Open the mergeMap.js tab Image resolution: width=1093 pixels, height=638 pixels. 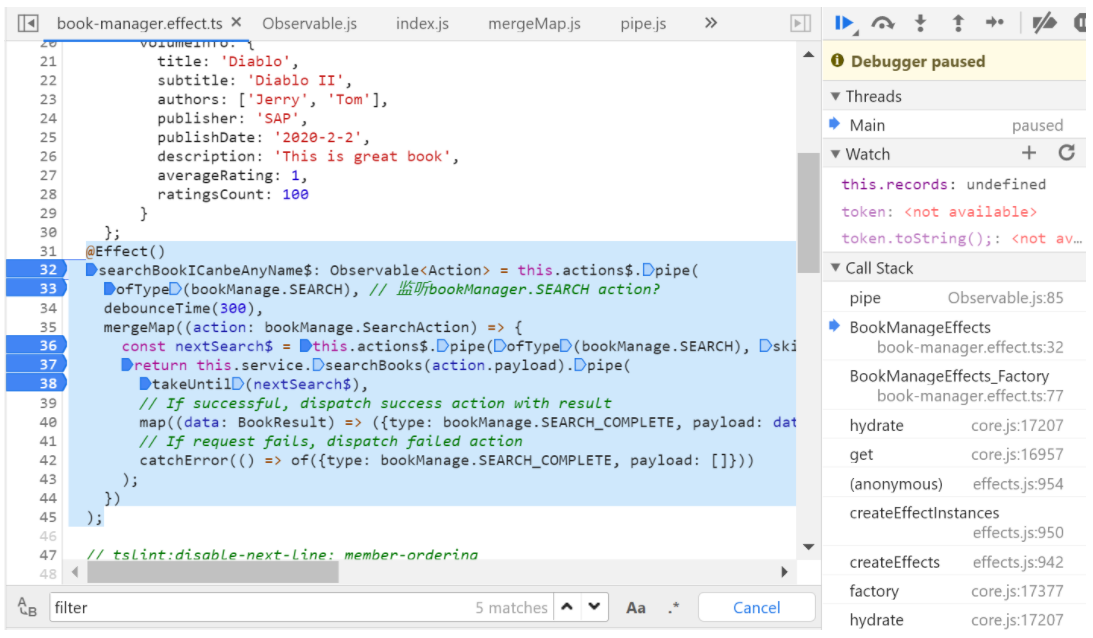coord(533,22)
